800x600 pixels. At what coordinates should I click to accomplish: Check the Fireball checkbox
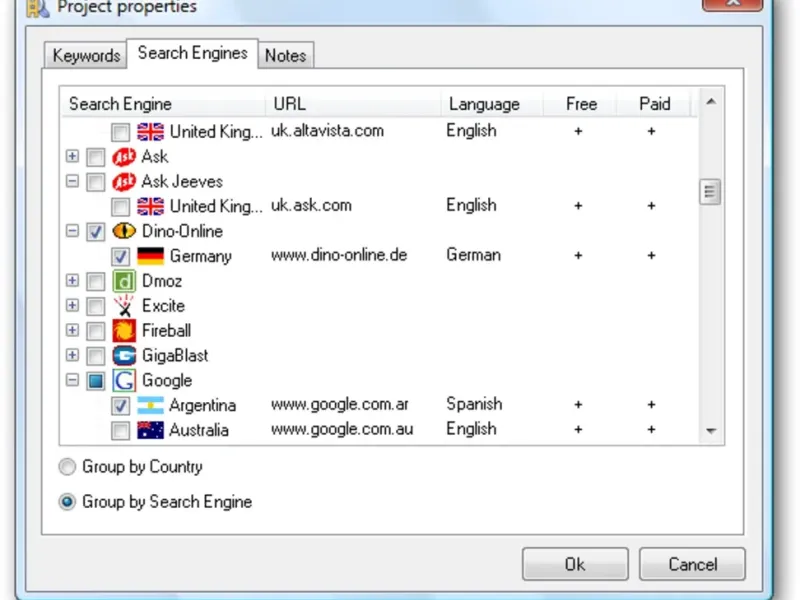click(95, 331)
